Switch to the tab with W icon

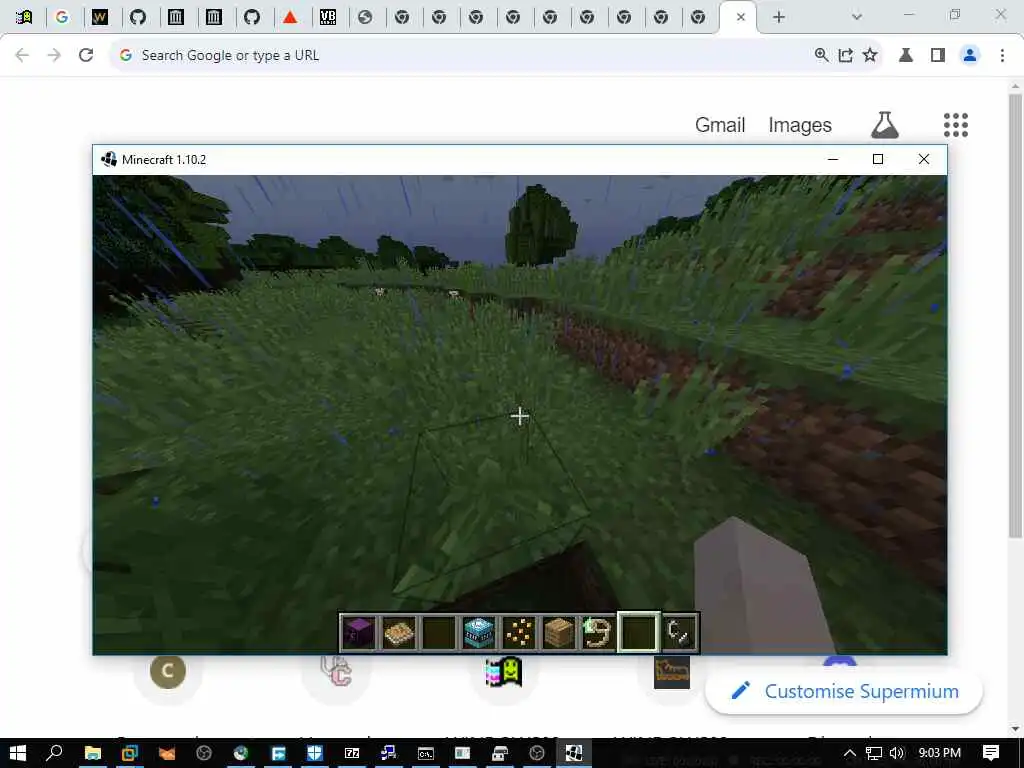[99, 17]
